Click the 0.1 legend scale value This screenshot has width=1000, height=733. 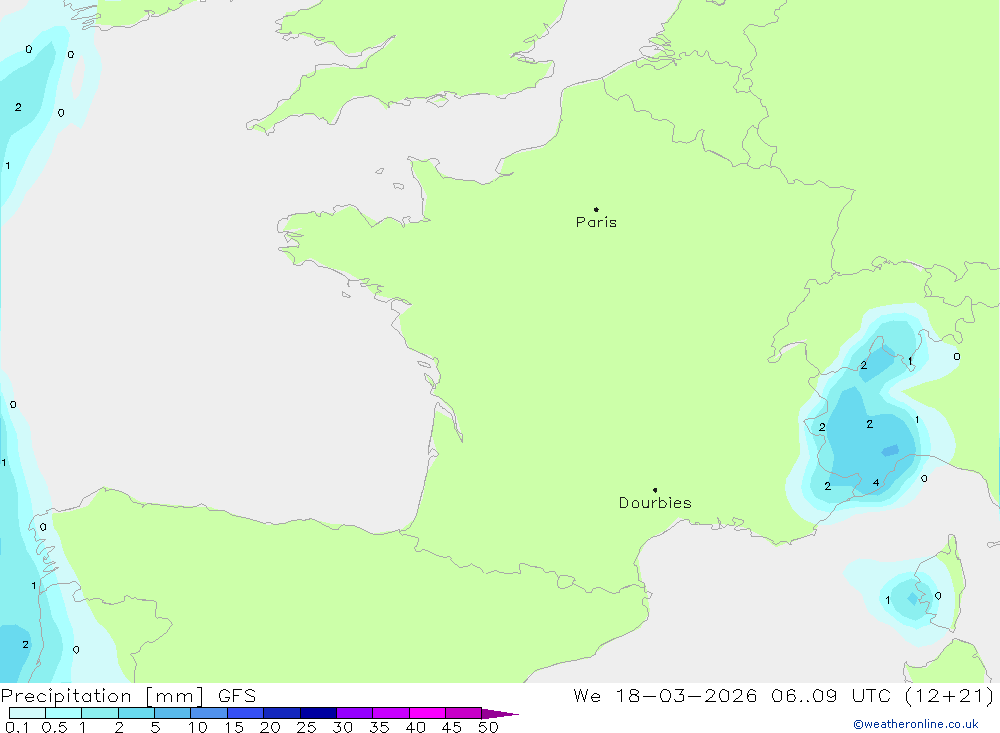pos(17,727)
